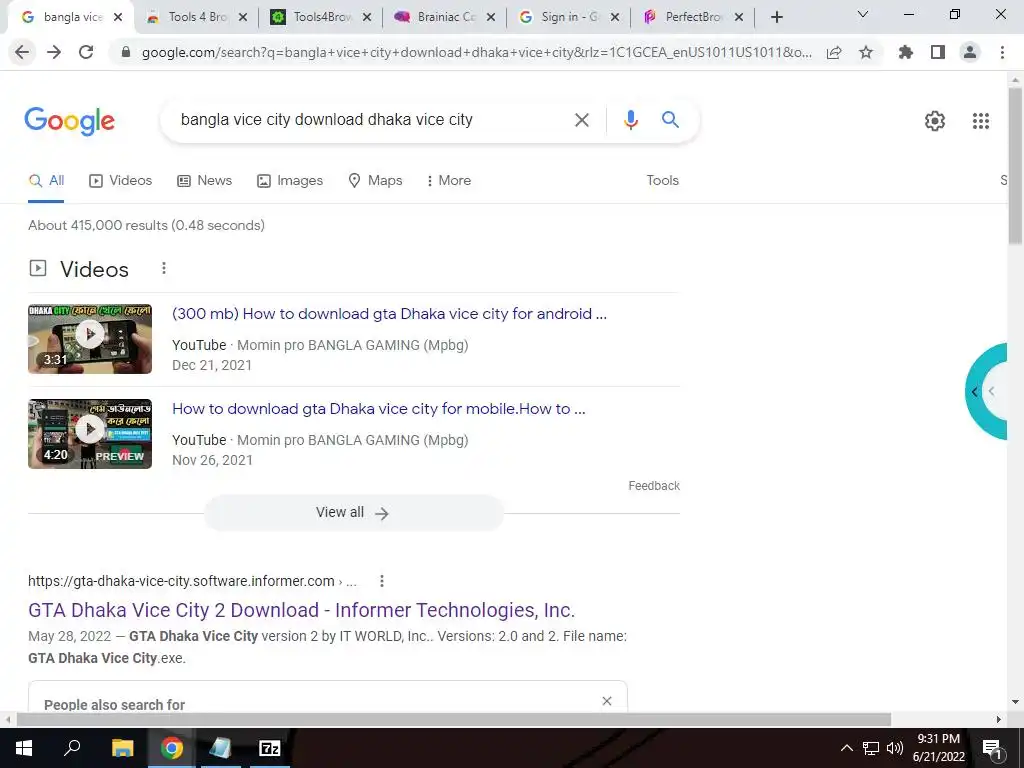Click the Google logo
The height and width of the screenshot is (768, 1024).
pyautogui.click(x=70, y=121)
